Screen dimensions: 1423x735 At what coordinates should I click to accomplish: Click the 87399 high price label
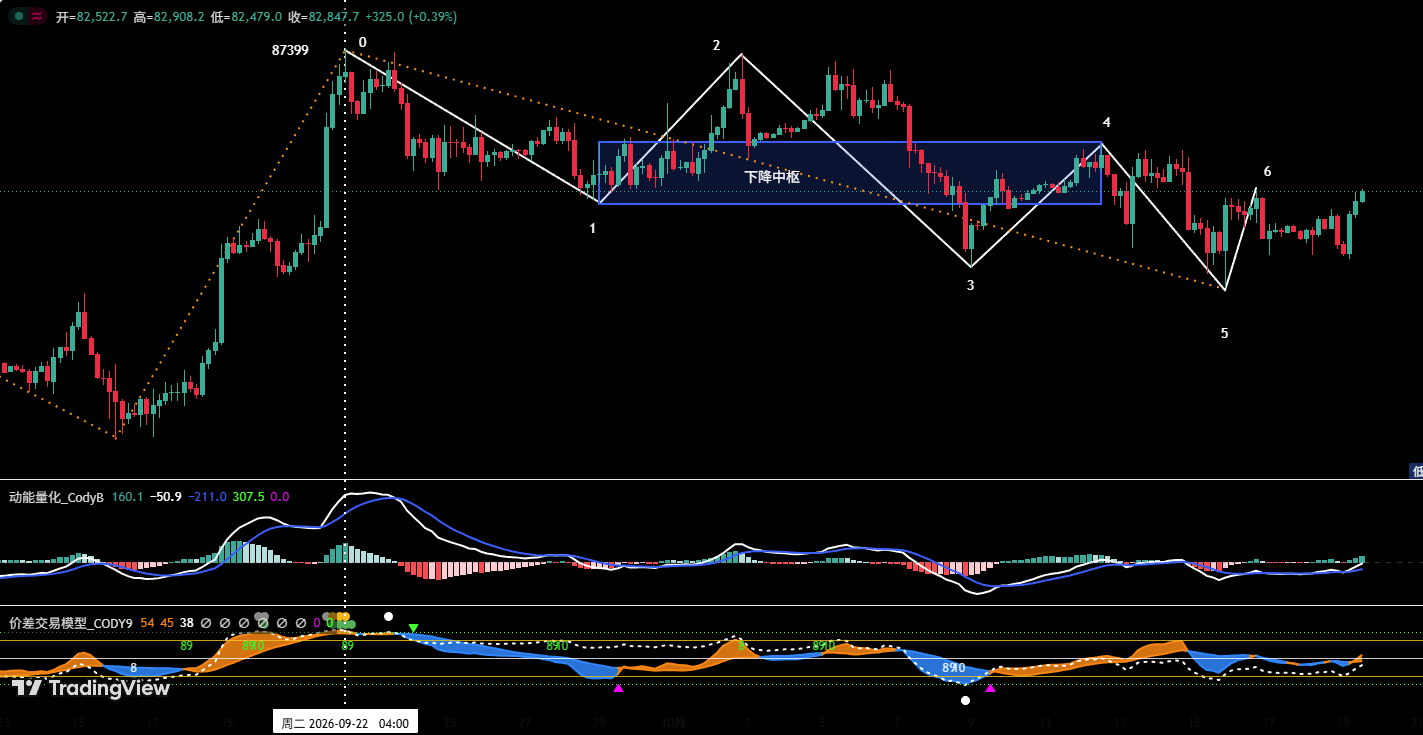[290, 50]
